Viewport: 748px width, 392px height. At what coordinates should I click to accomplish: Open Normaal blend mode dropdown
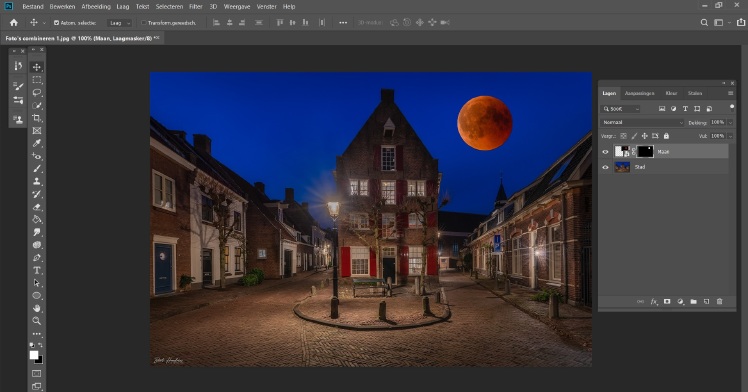[x=642, y=123]
